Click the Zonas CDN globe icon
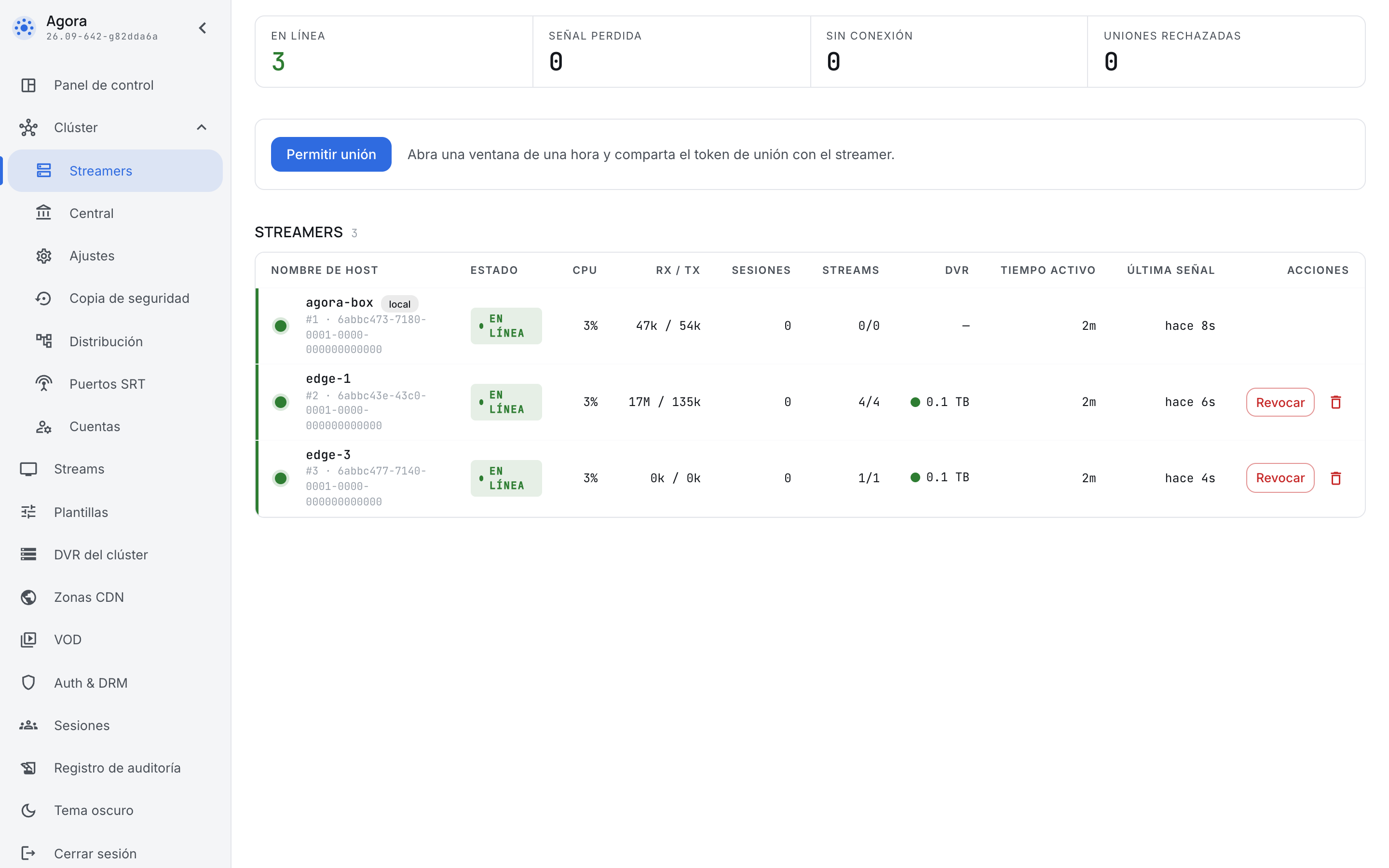The height and width of the screenshot is (868, 1389). tap(28, 597)
